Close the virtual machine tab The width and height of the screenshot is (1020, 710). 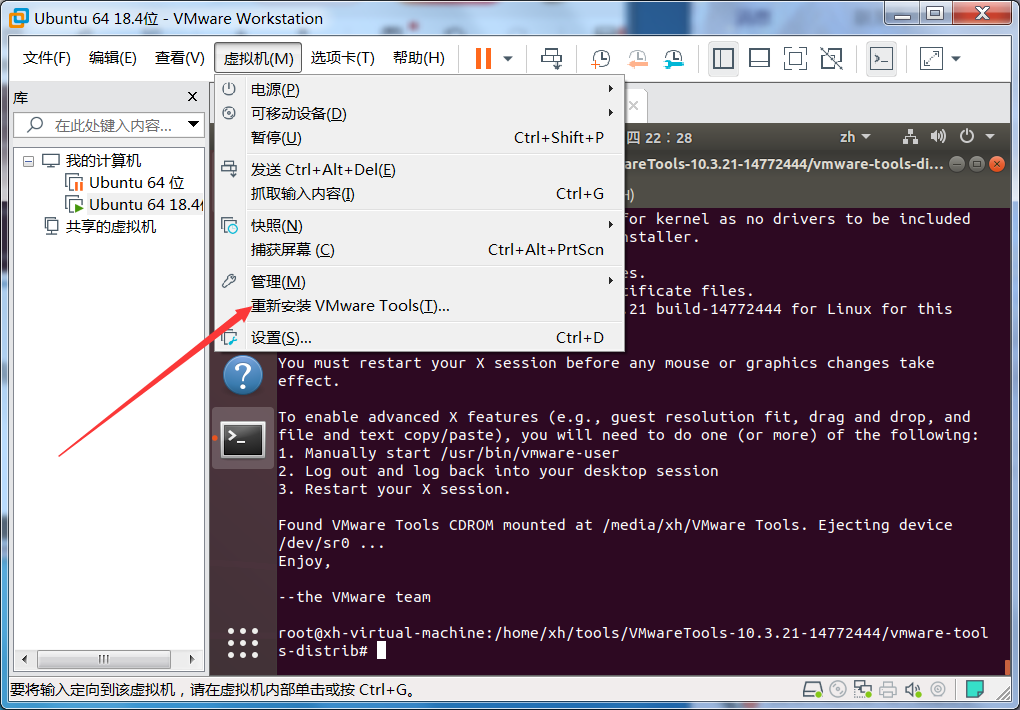click(634, 105)
